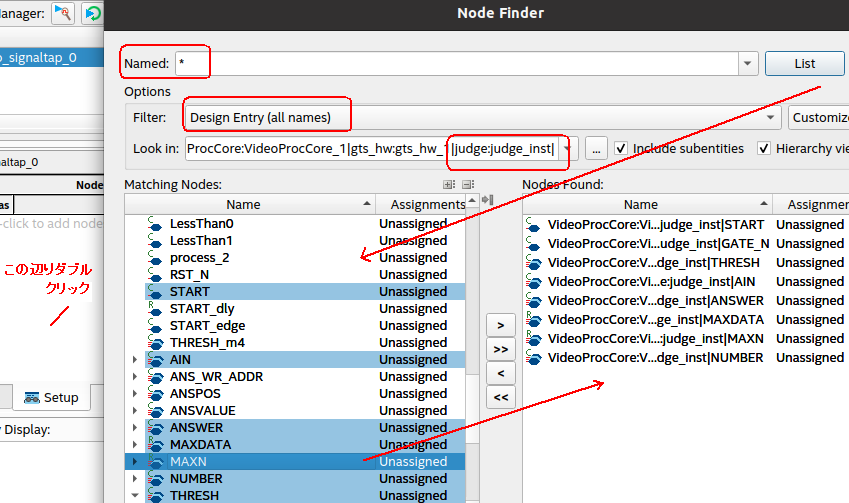
Task: Click the add-all '>>' button
Action: [501, 350]
